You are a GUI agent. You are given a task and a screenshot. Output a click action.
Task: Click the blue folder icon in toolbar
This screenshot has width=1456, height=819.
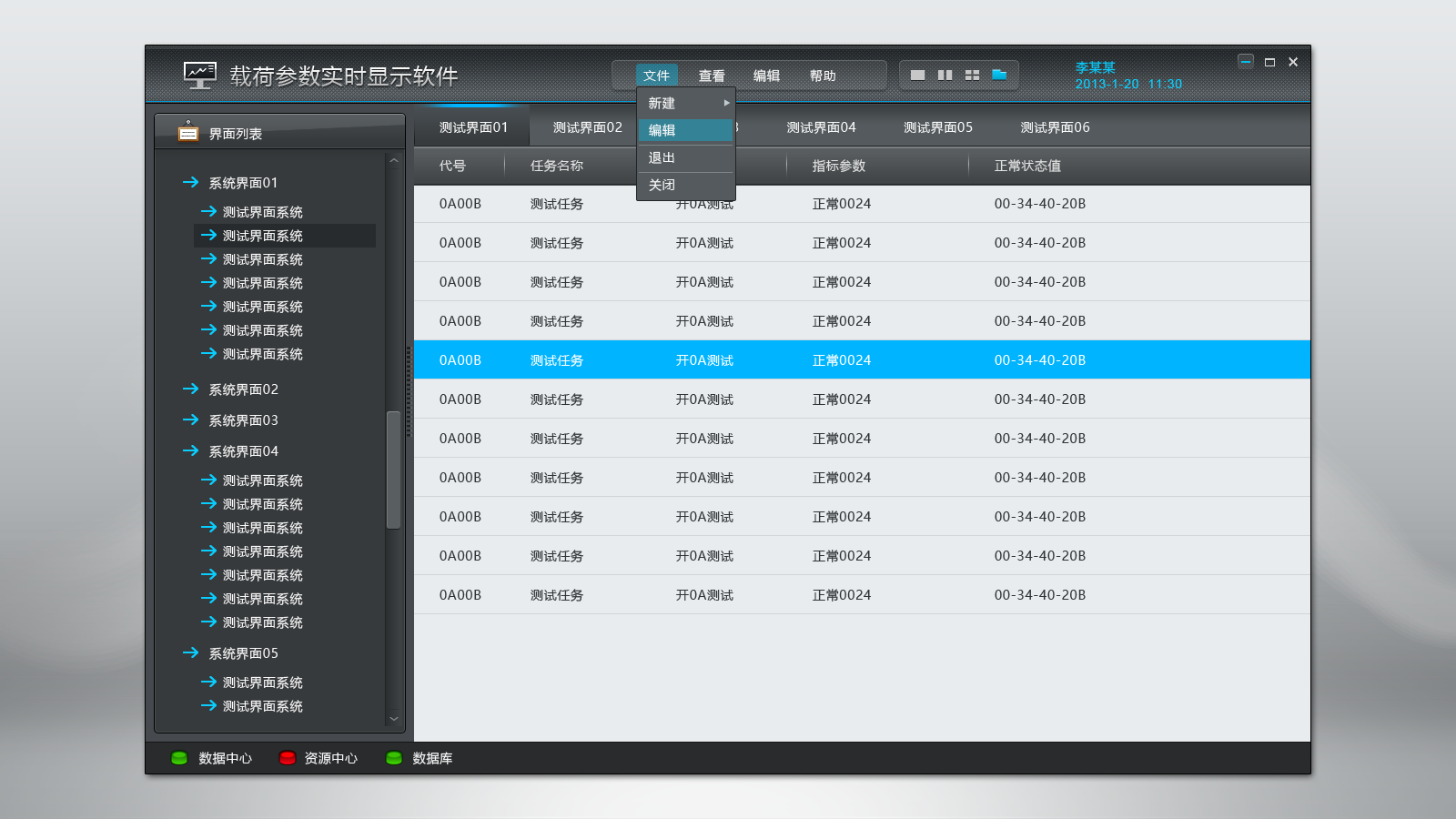tap(999, 75)
